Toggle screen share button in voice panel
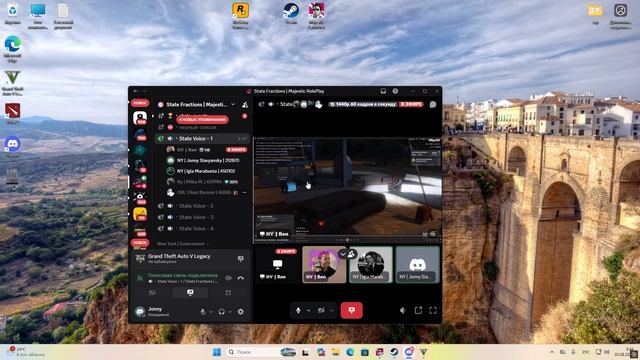The image size is (640, 360). 190,293
